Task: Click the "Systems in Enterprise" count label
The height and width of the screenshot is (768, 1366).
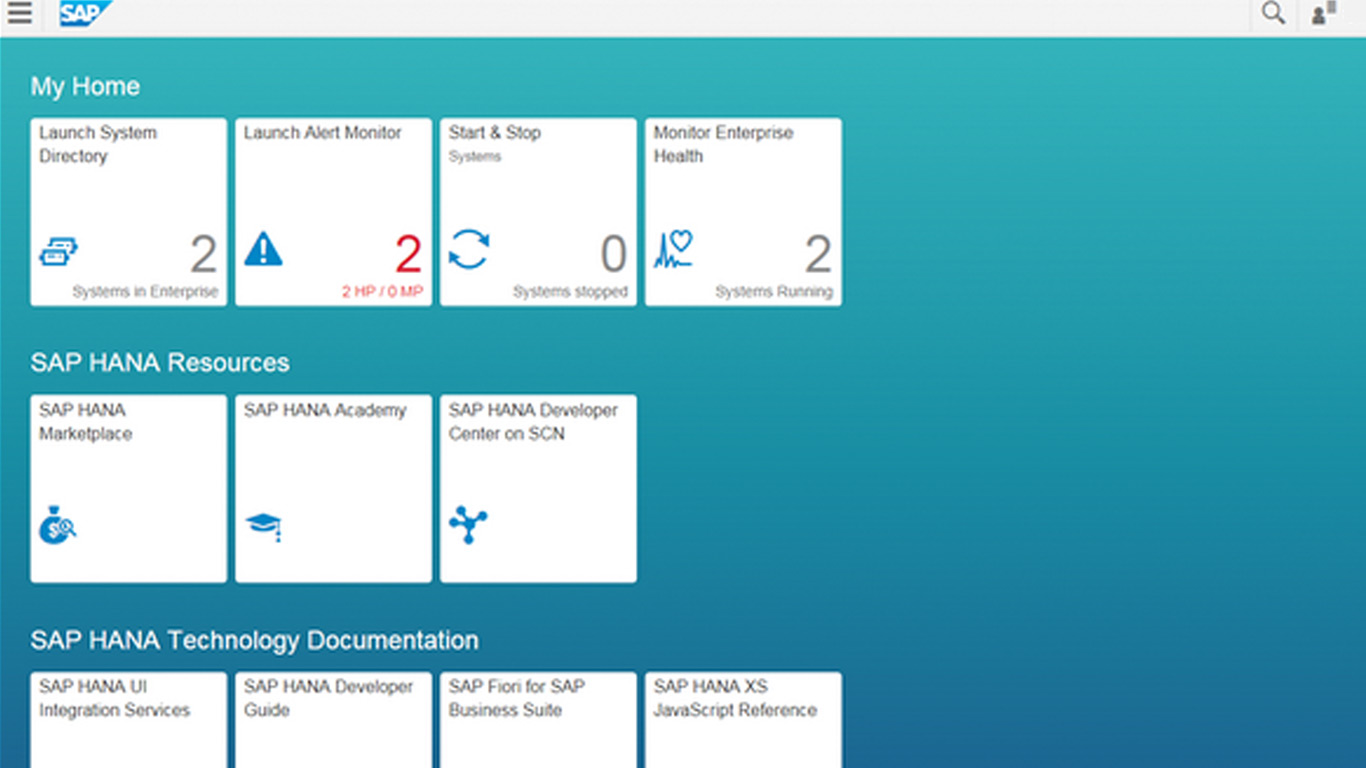Action: pyautogui.click(x=145, y=292)
